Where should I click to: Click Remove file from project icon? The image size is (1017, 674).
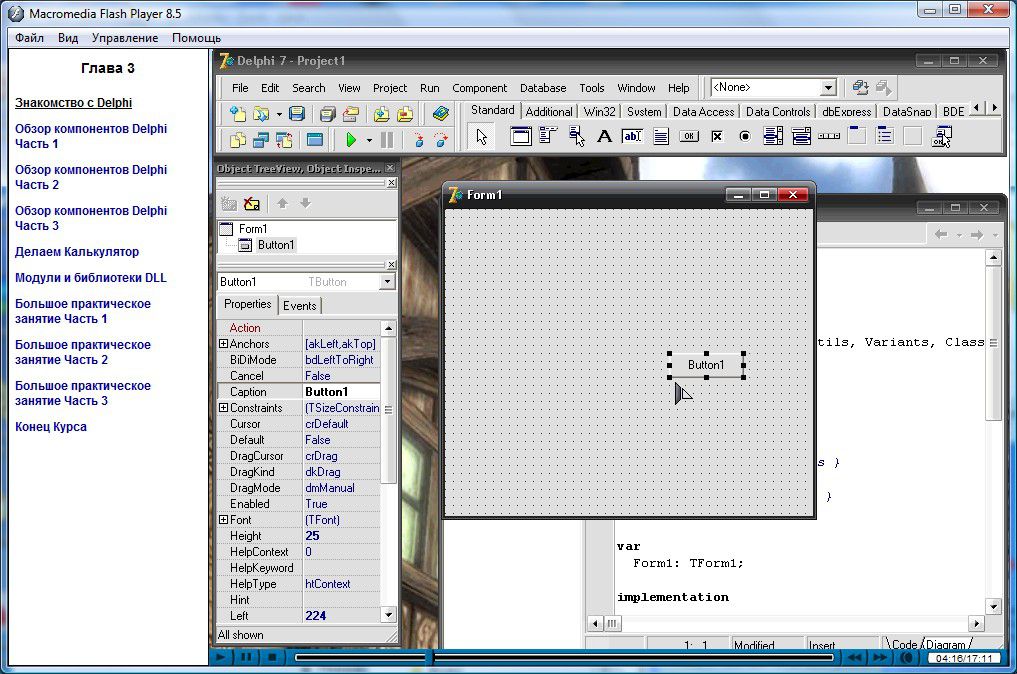pos(405,114)
